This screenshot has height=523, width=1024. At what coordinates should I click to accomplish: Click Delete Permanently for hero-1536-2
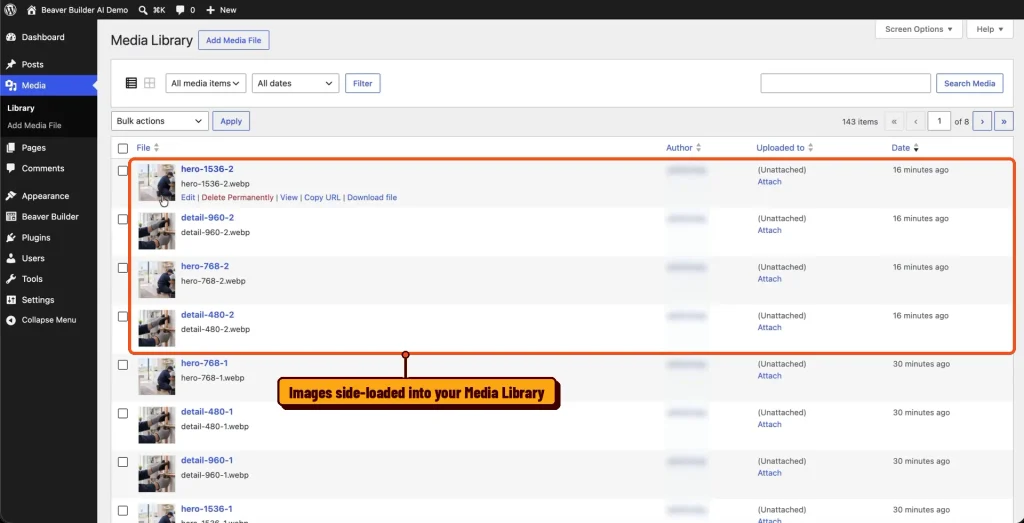[237, 197]
